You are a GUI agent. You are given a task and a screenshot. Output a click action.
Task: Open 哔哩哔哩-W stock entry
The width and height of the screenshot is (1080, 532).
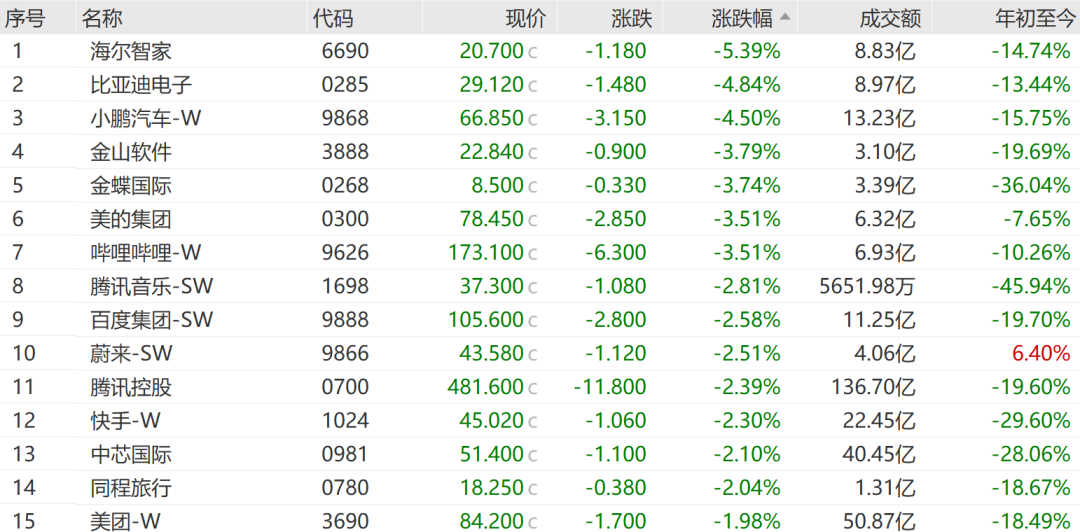click(x=145, y=253)
